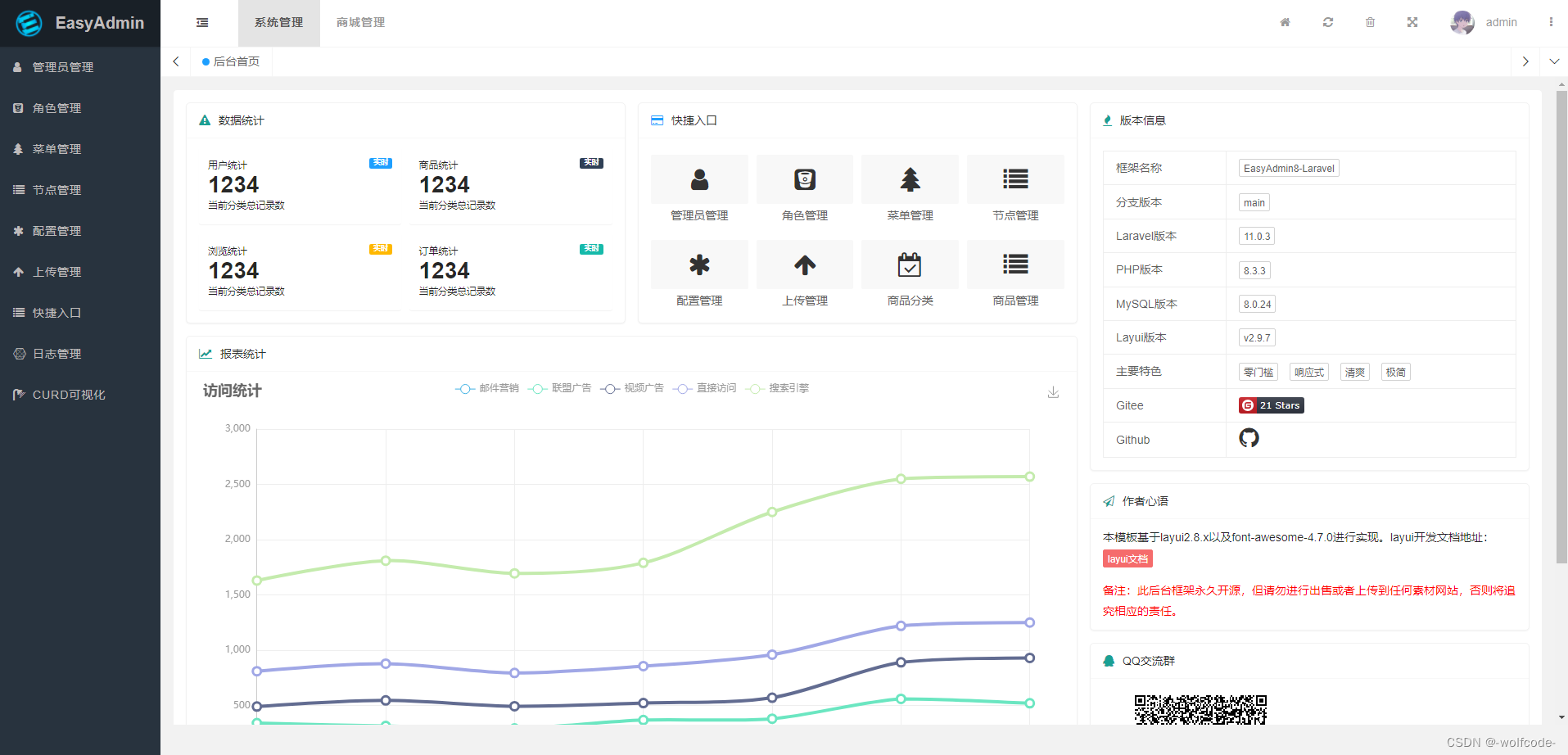The height and width of the screenshot is (755, 1568).
Task: Click the fullscreen icon in the header
Action: click(1412, 22)
